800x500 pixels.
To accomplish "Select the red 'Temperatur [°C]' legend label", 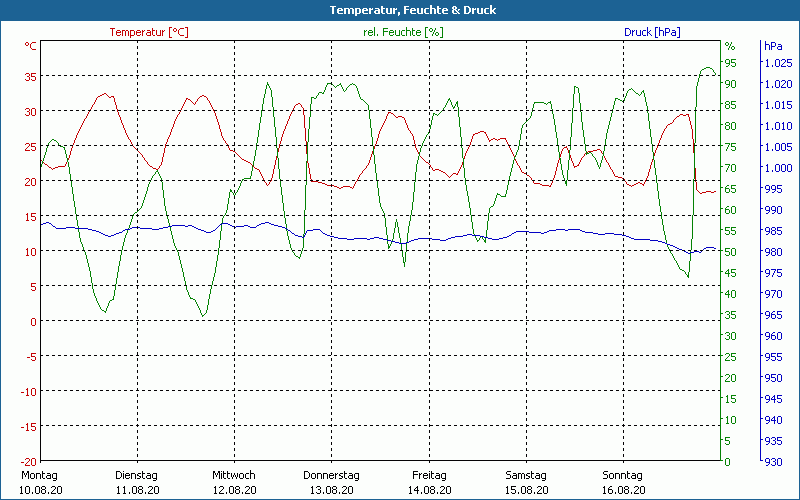I will (x=149, y=32).
